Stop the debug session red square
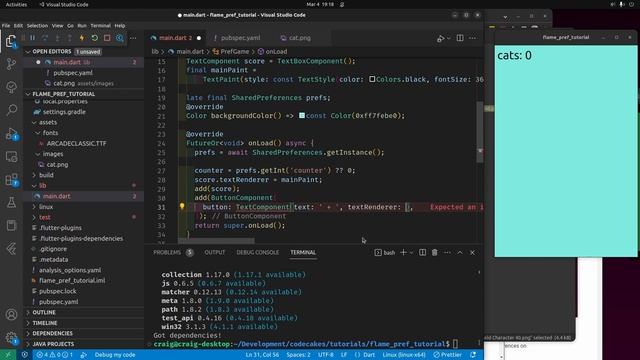Image resolution: width=640 pixels, height=360 pixels. point(107,38)
